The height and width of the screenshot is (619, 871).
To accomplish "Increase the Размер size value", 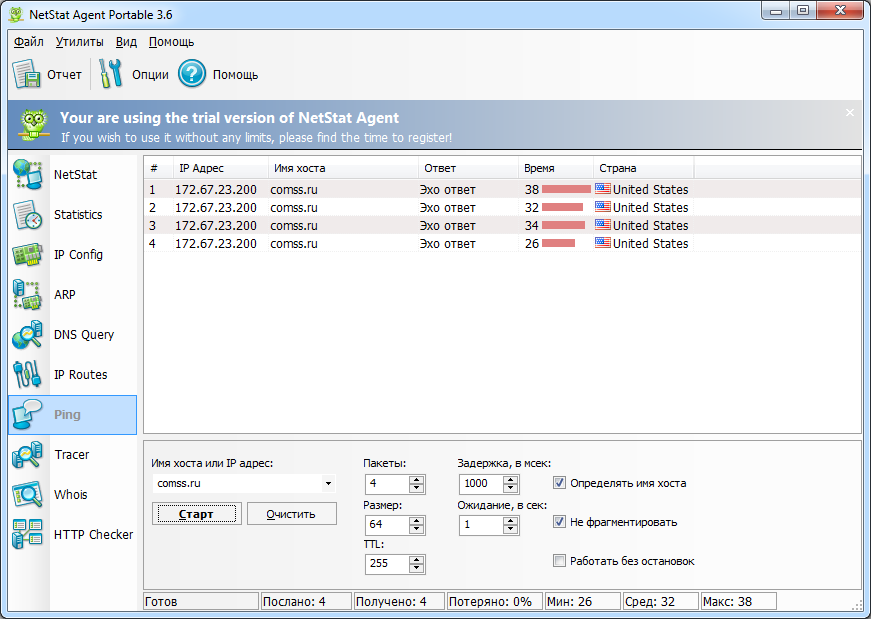I will [x=416, y=521].
